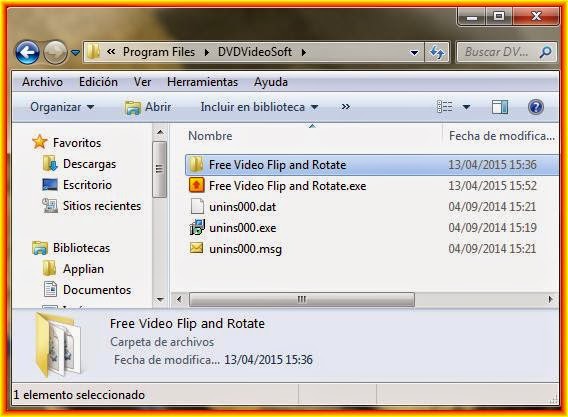Viewport: 568px width, 417px height.
Task: Click the unins000.msg envelope icon
Action: (x=197, y=248)
